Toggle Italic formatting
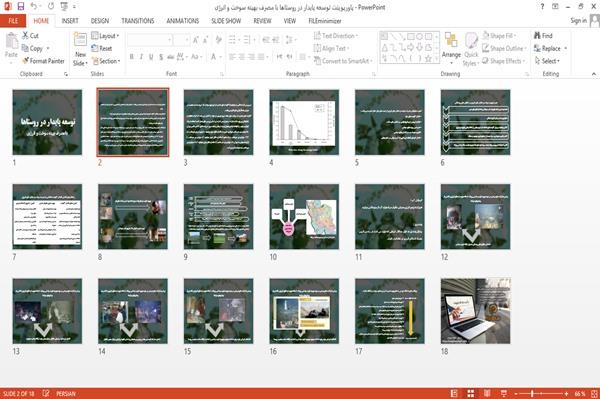600x399 pixels. (x=141, y=57)
